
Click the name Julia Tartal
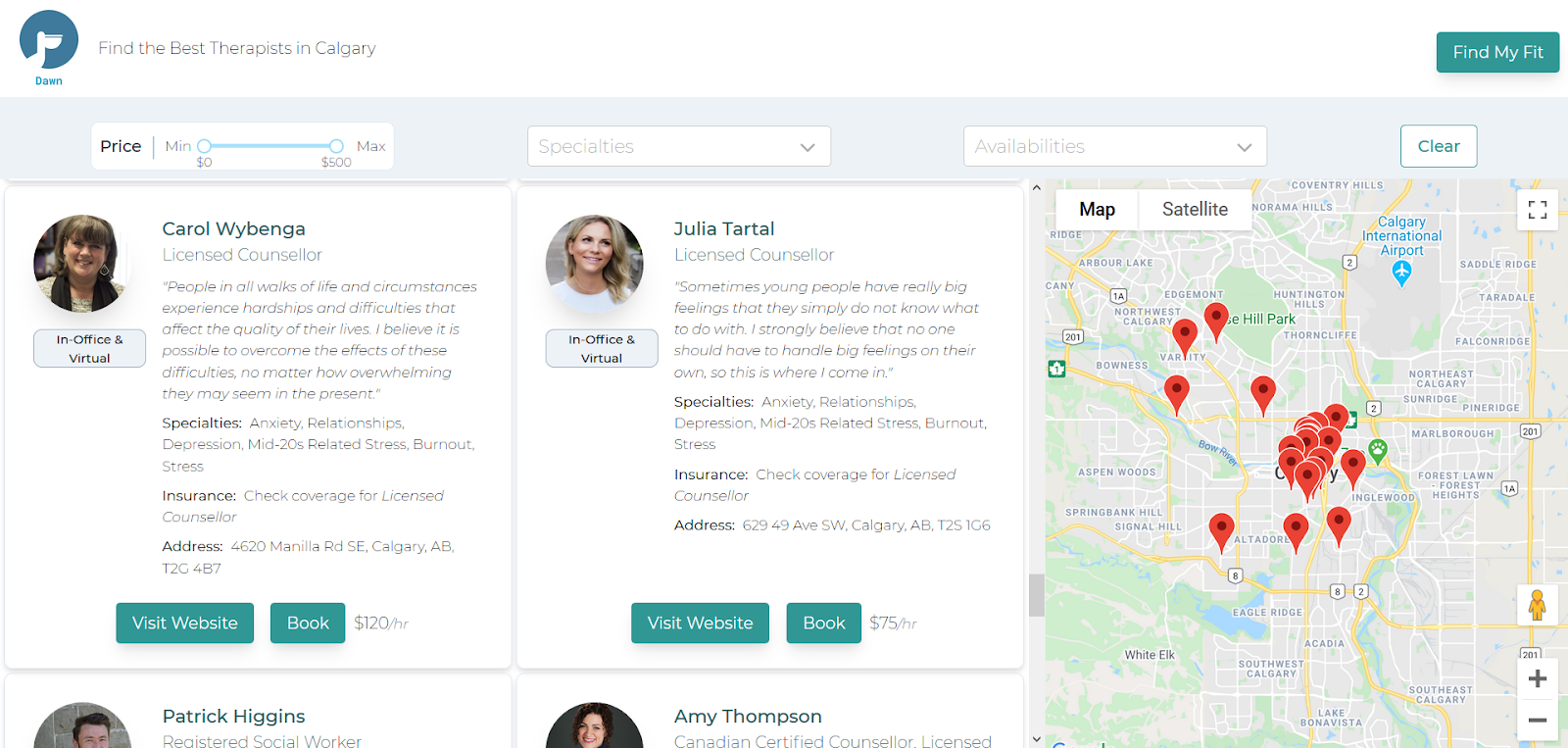(x=724, y=228)
